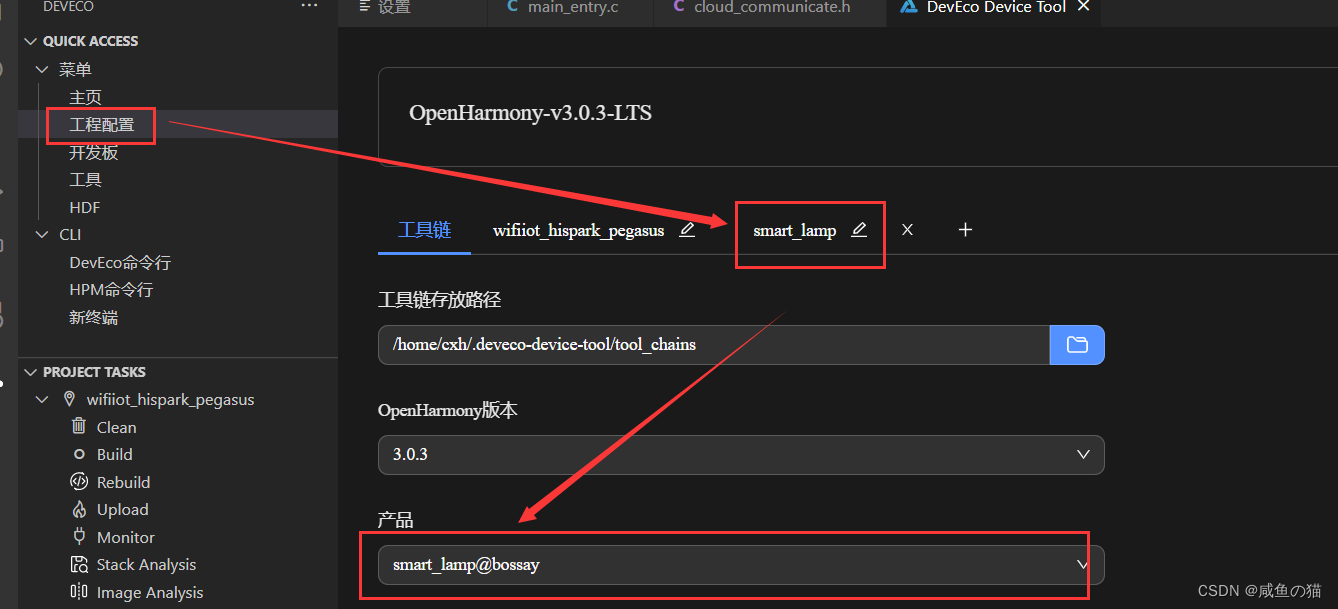Browse for toolchain folder with folder button
1338x609 pixels.
pos(1077,345)
